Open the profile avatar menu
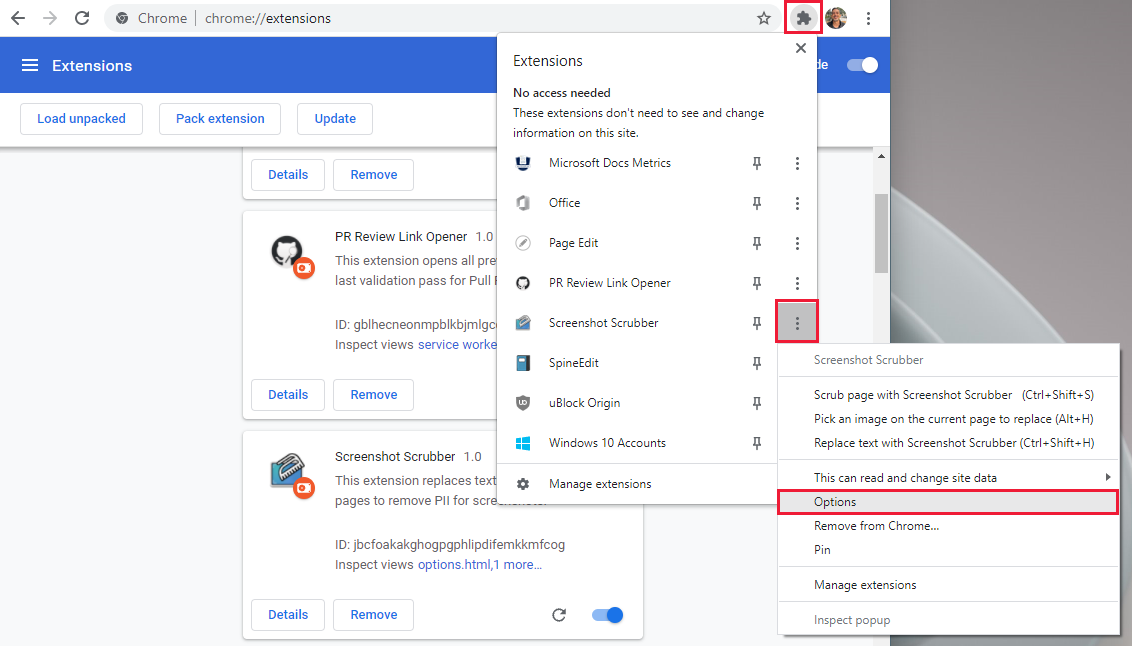The height and width of the screenshot is (646, 1132). click(836, 18)
